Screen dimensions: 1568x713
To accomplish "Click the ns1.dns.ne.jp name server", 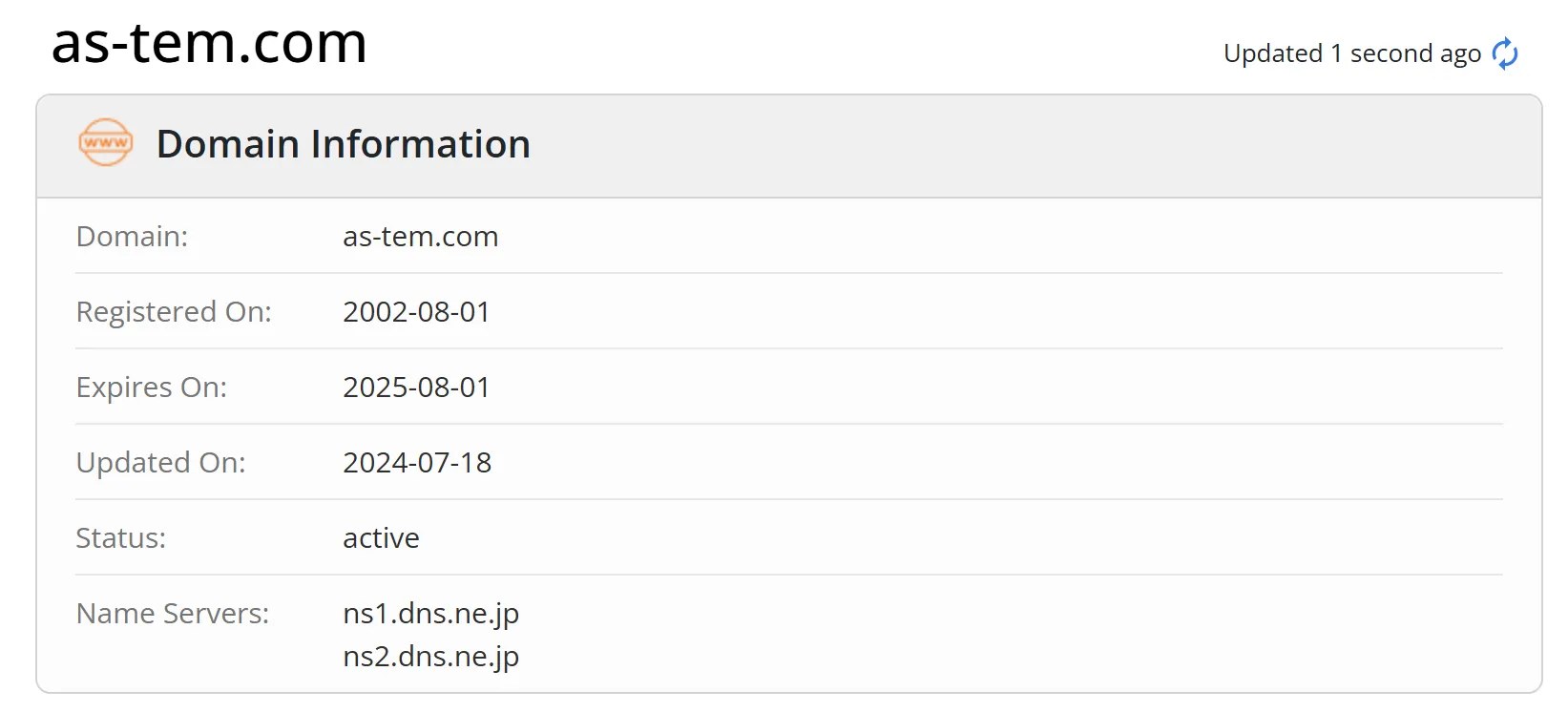I will pos(431,614).
